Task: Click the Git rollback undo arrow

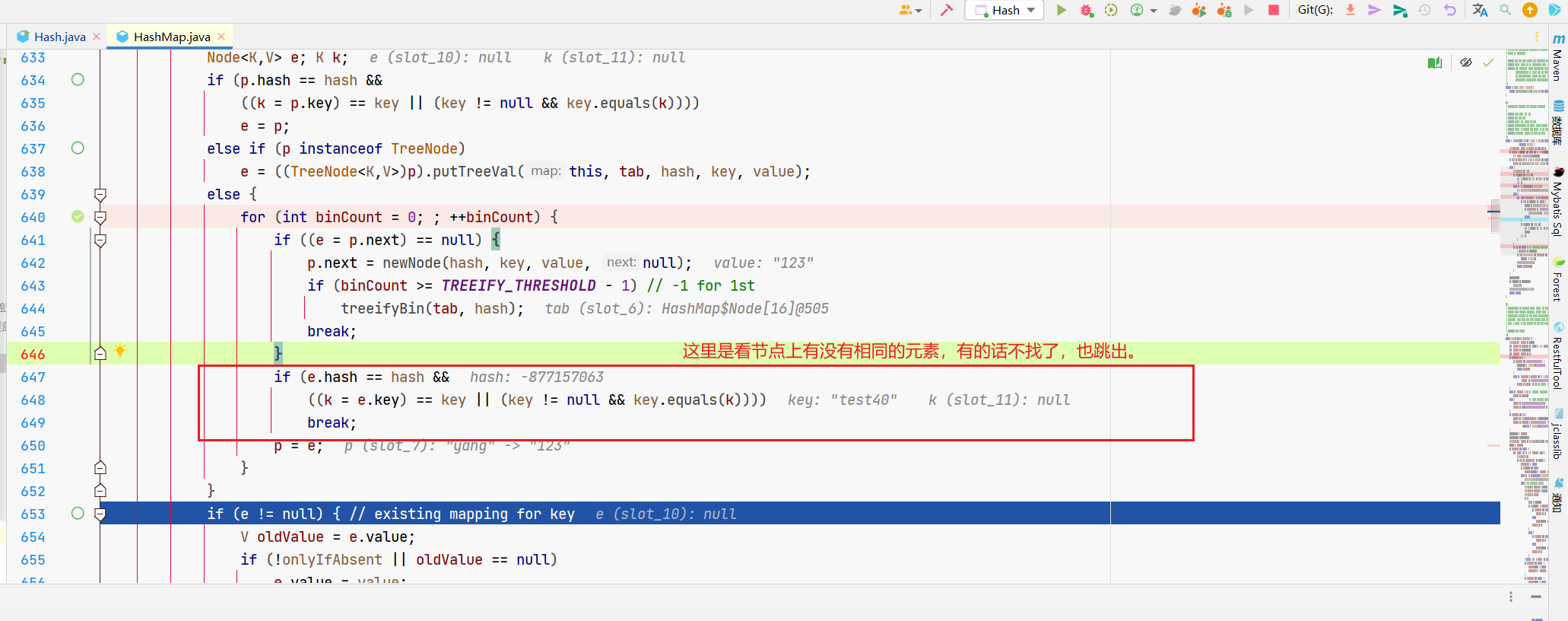Action: tap(1450, 10)
